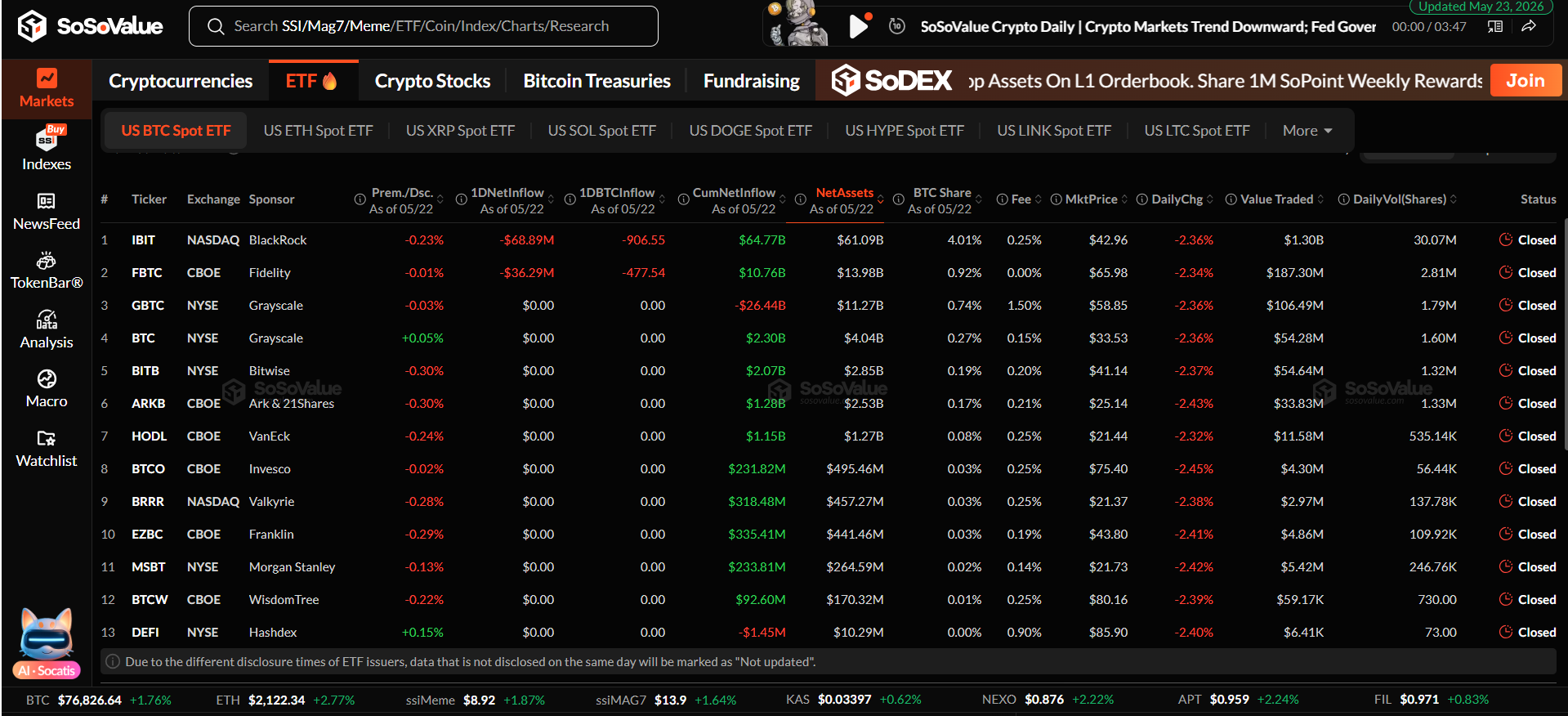Open the Crypto Daily podcast title
This screenshot has width=1568, height=716.
point(1147,26)
